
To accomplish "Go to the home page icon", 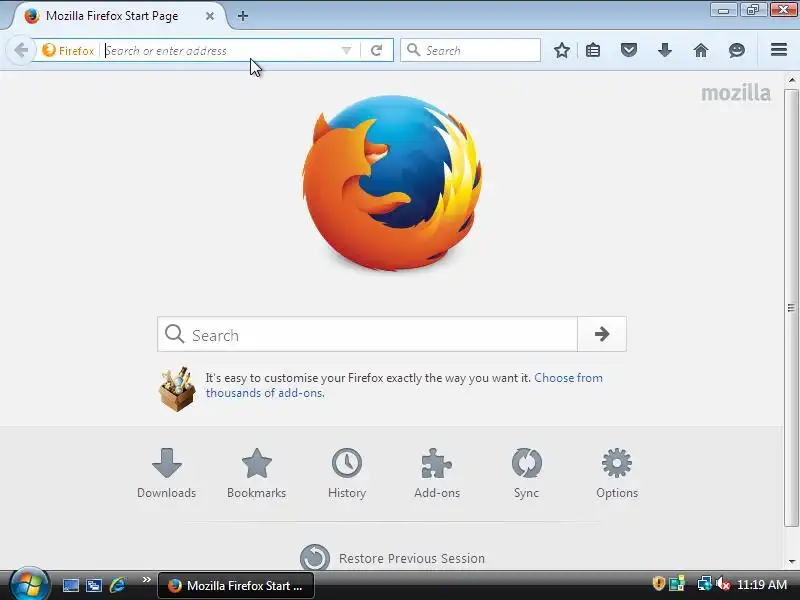I will coord(701,50).
